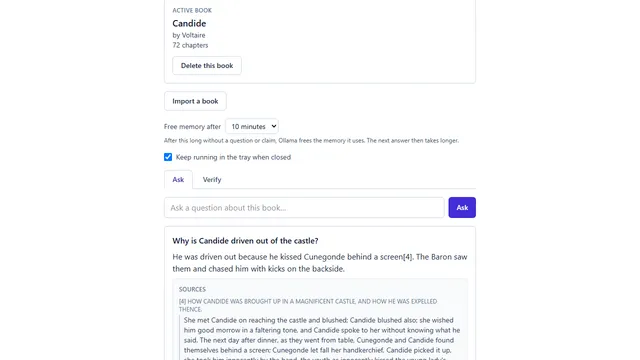Submit with the purple Ask button

[x=462, y=207]
